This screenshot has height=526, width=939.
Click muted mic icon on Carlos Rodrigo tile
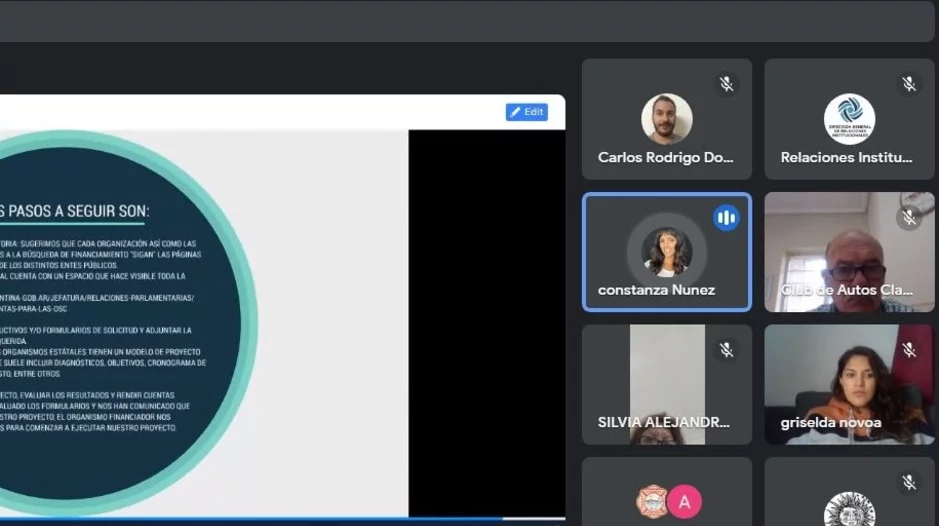click(x=726, y=84)
